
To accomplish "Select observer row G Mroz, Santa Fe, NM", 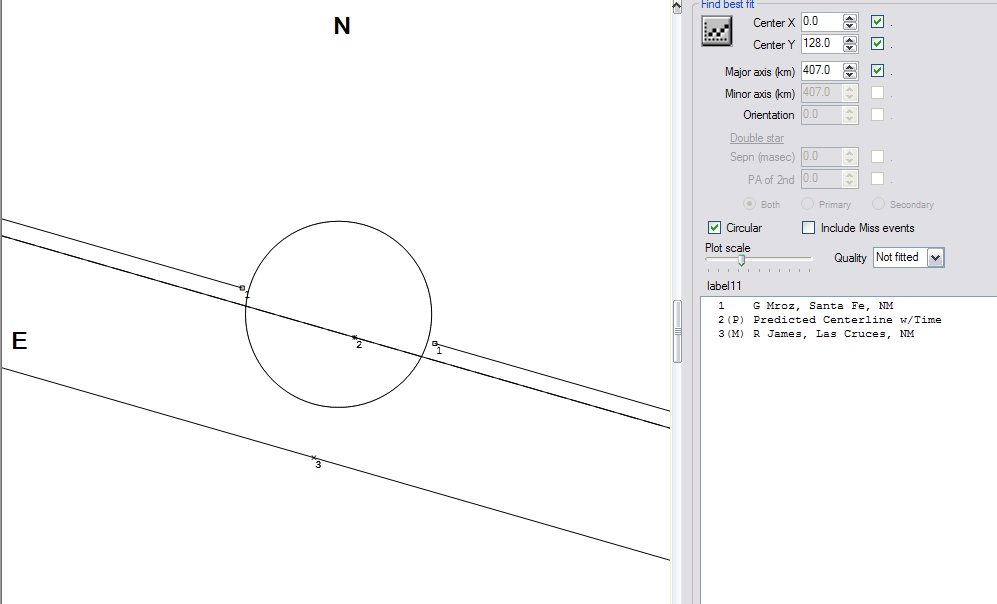I will 806,306.
